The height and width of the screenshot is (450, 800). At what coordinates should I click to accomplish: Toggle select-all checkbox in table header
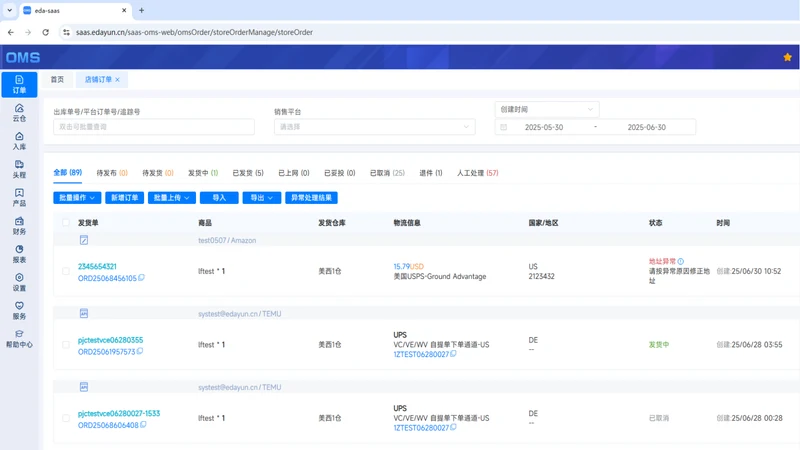point(66,222)
